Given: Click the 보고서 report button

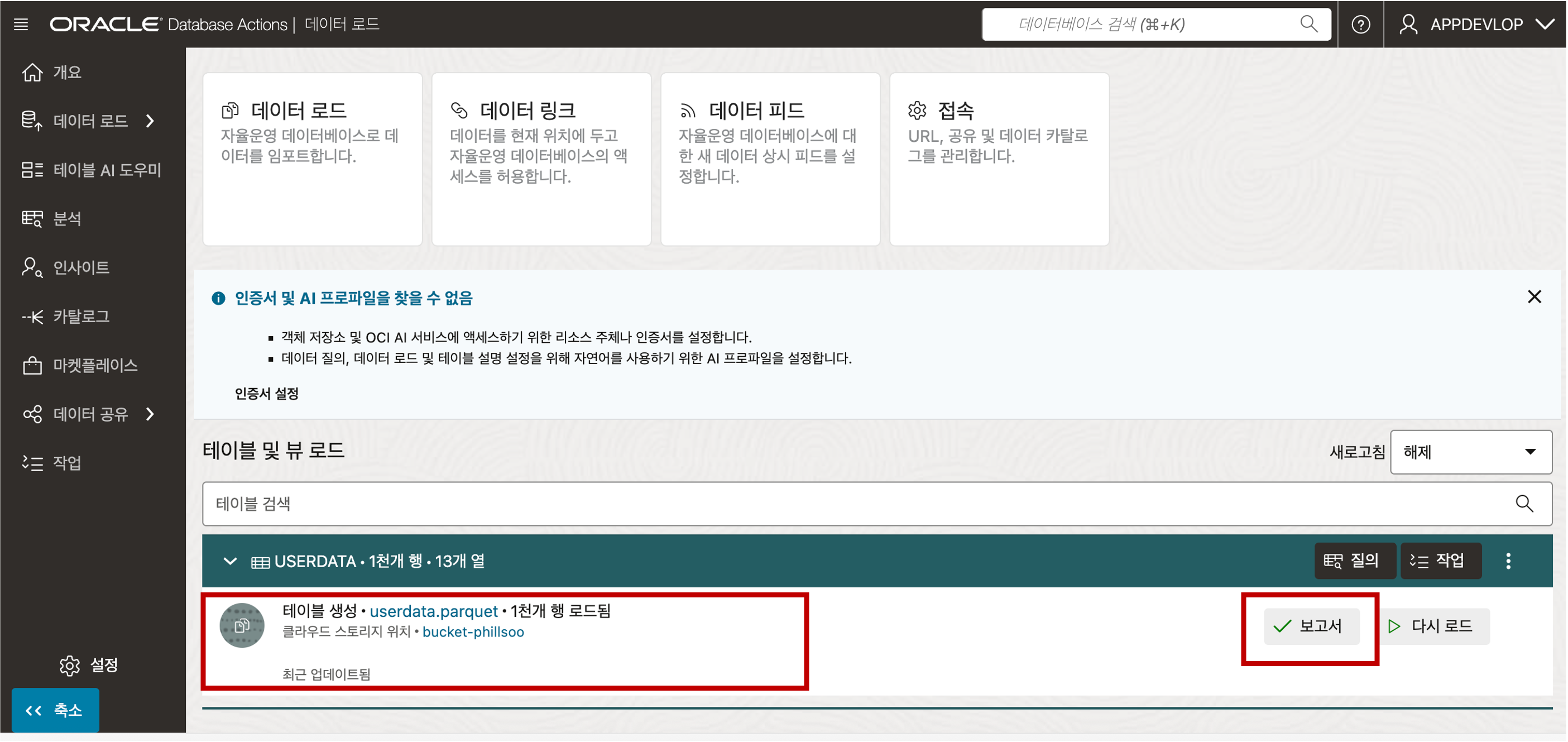Looking at the screenshot, I should [x=1311, y=626].
